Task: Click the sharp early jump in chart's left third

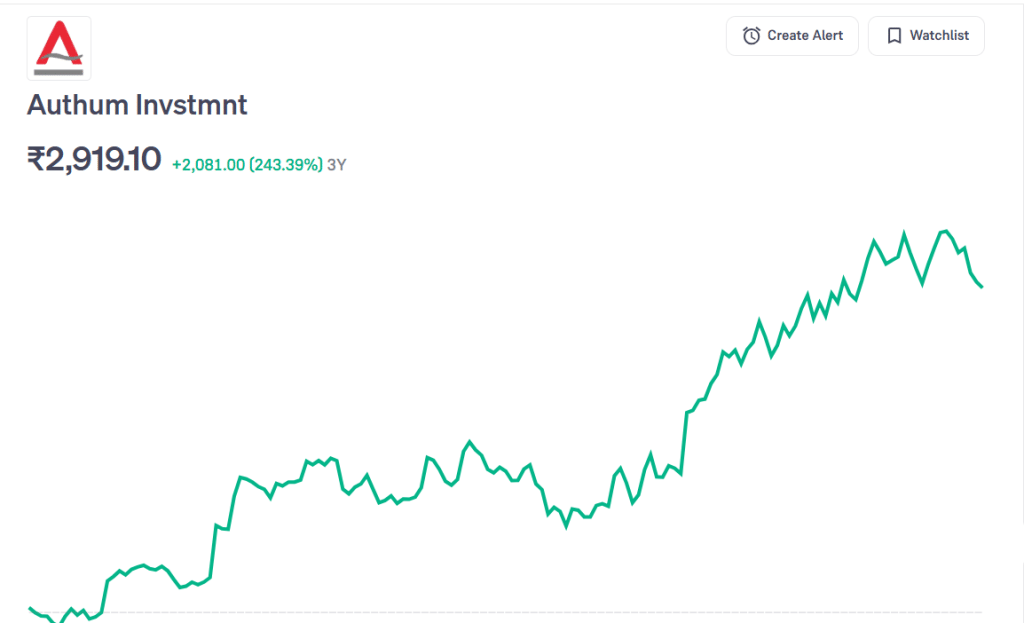Action: pyautogui.click(x=214, y=550)
